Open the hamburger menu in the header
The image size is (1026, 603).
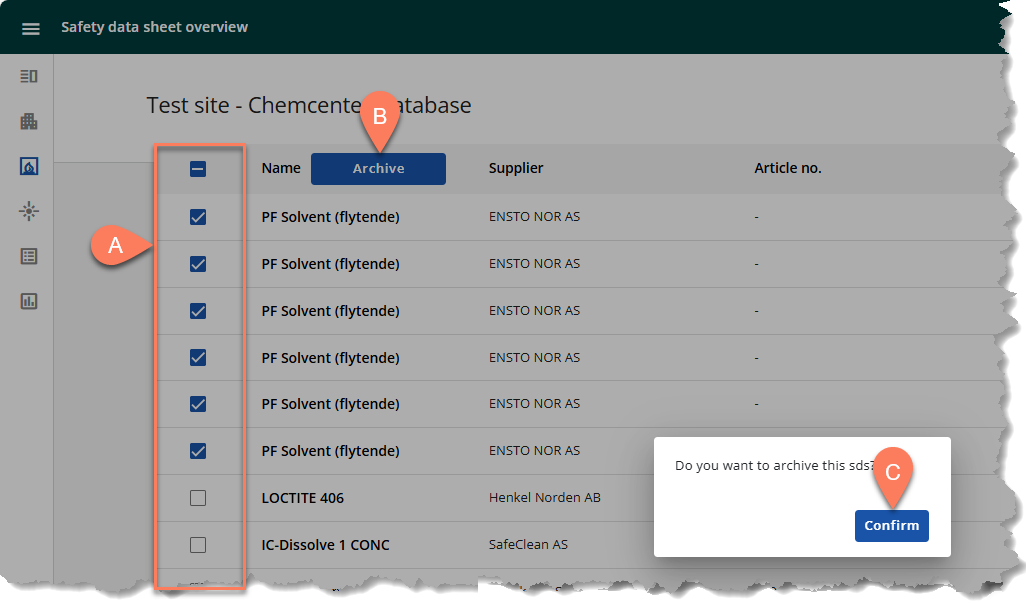pyautogui.click(x=31, y=28)
